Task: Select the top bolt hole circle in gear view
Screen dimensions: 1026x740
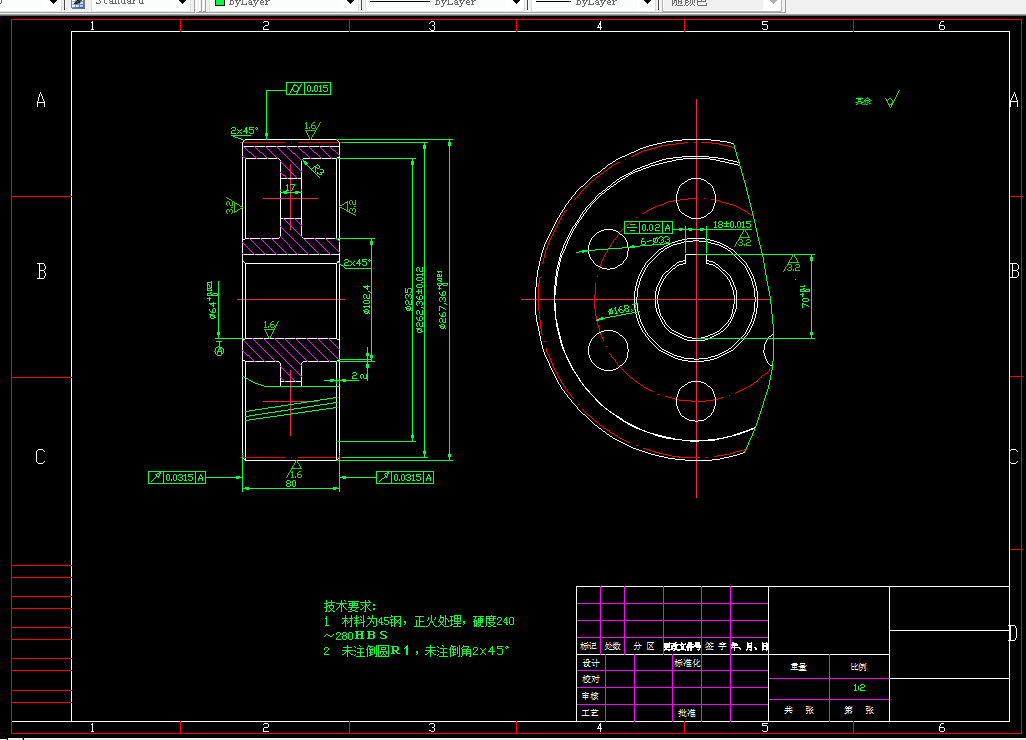Action: [x=696, y=198]
